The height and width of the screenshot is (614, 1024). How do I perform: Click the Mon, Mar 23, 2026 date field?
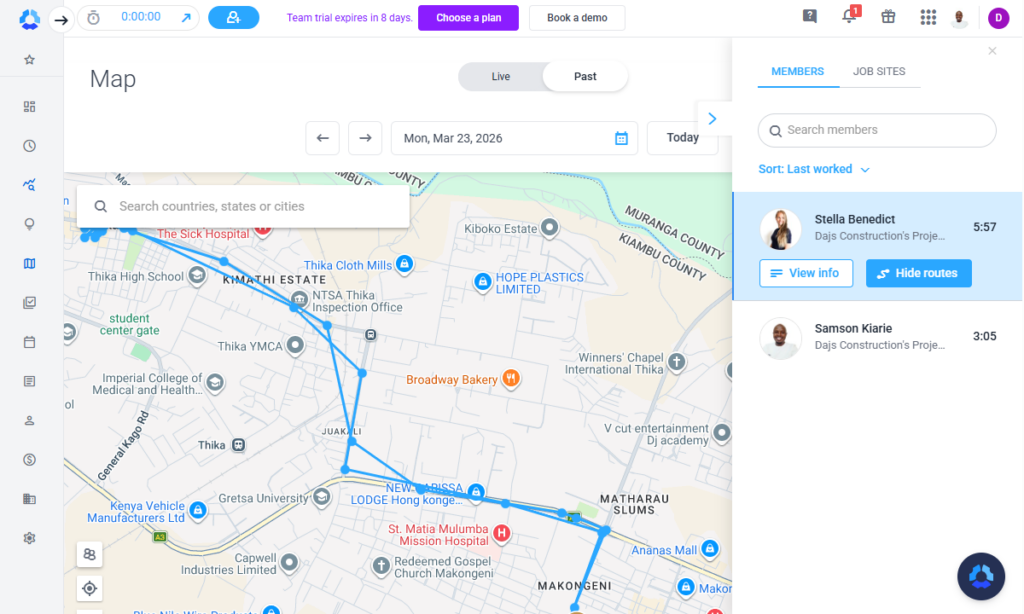tap(514, 138)
